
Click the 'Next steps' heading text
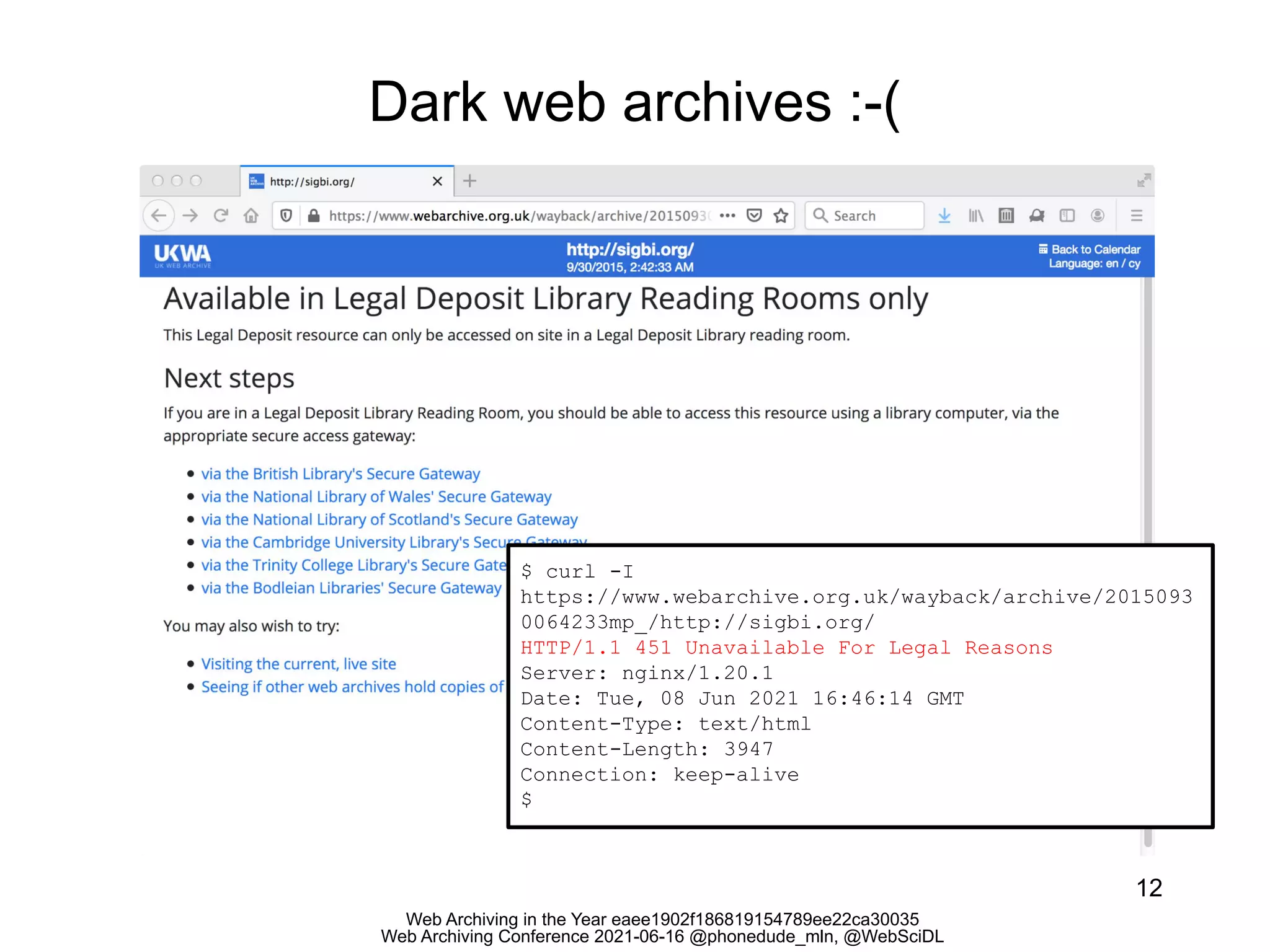coord(229,379)
